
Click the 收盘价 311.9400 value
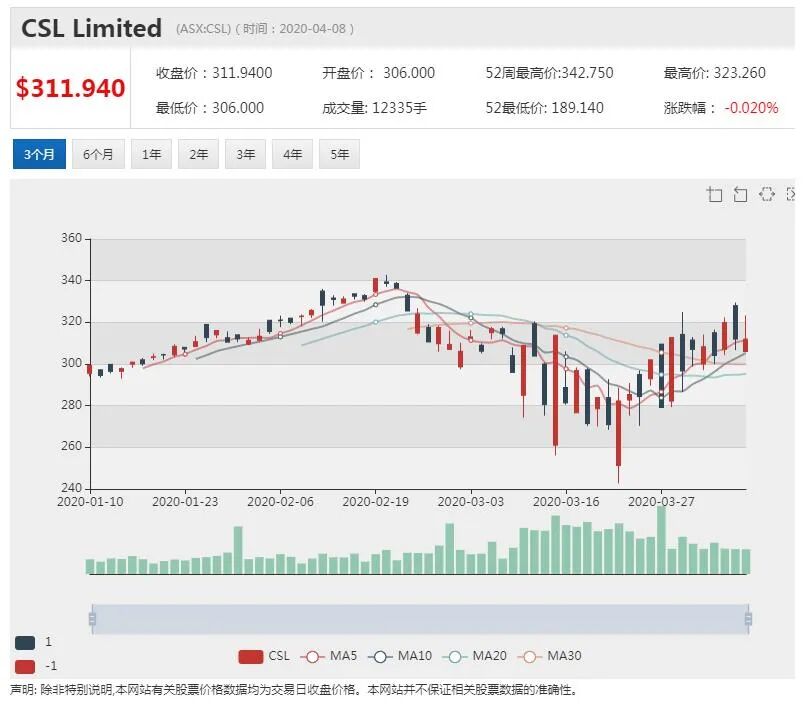tap(214, 73)
